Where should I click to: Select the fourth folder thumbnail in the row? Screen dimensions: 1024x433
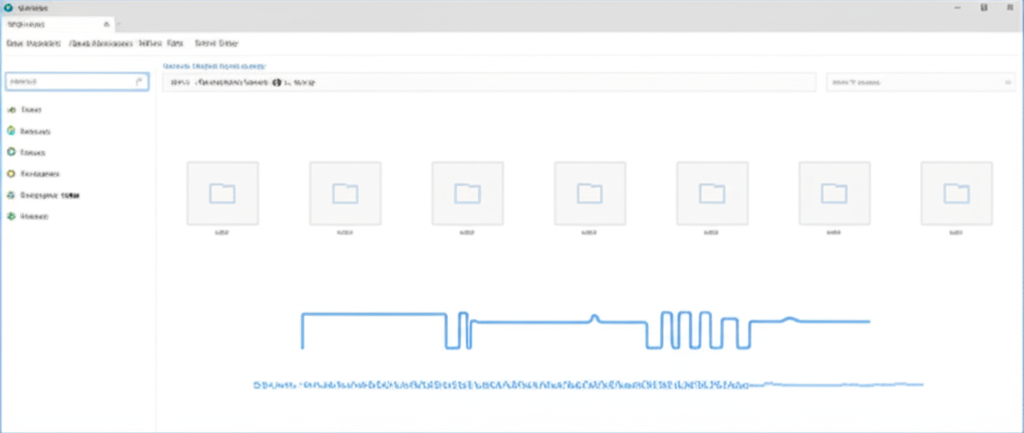pyautogui.click(x=590, y=193)
